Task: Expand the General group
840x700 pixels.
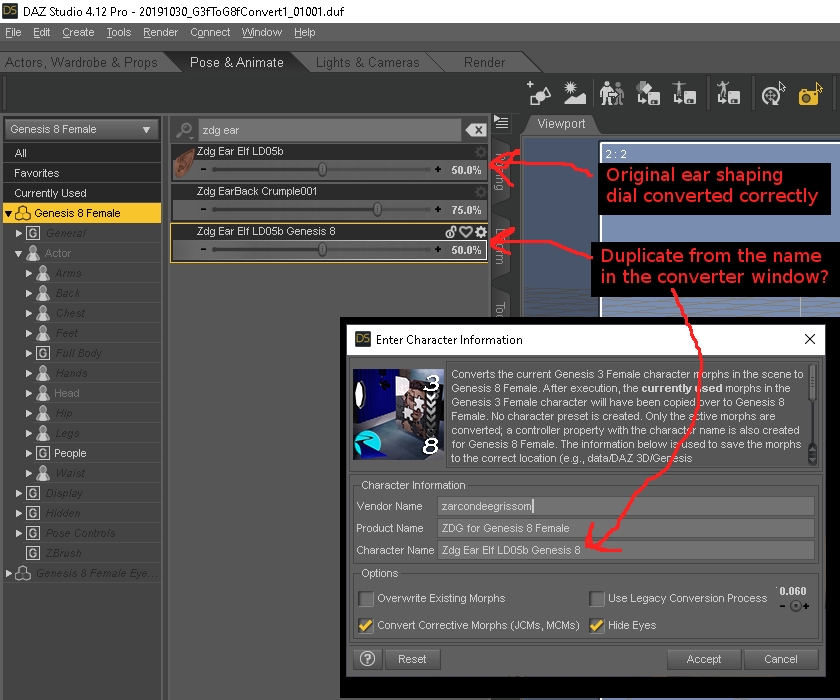Action: coord(19,233)
